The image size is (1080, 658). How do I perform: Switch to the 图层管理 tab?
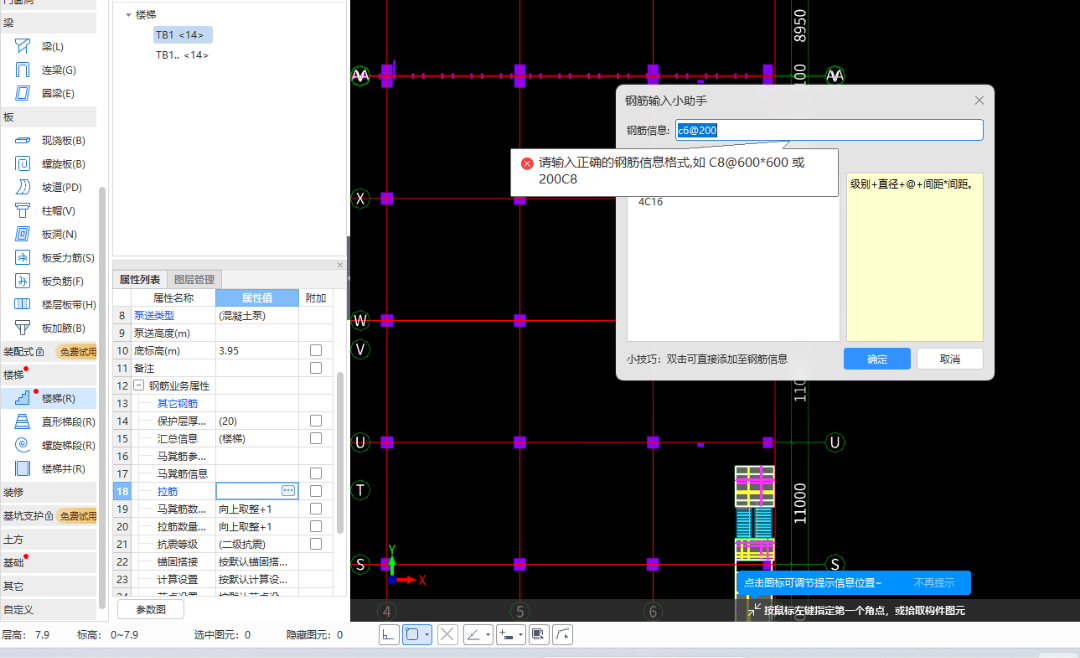[x=194, y=279]
